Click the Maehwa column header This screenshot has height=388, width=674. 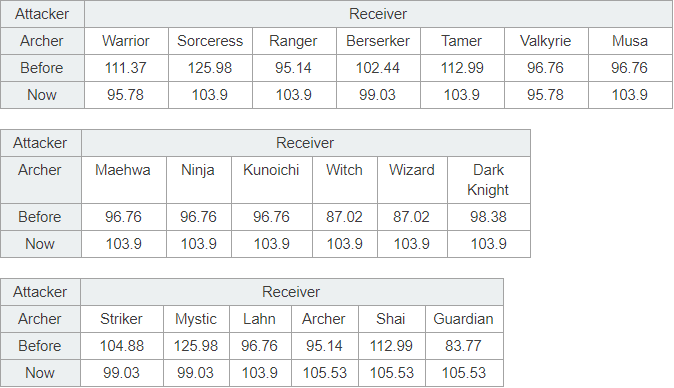point(123,180)
